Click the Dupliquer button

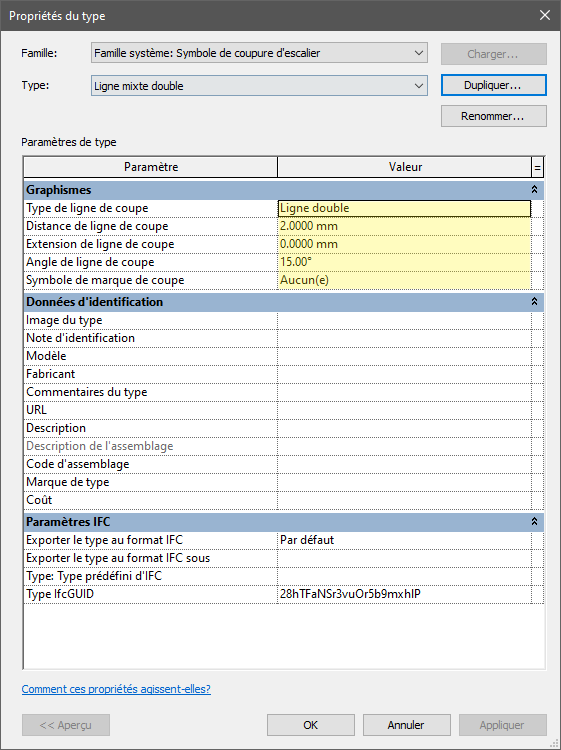tap(494, 85)
